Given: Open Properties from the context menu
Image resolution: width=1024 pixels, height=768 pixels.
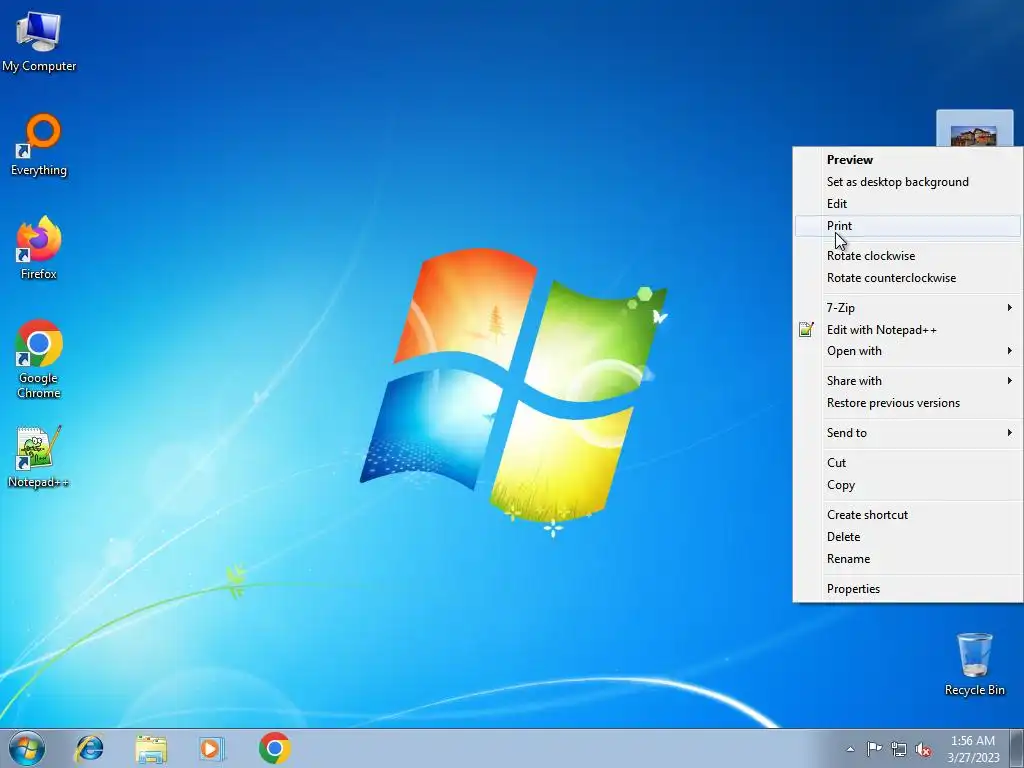Looking at the screenshot, I should (x=908, y=588).
